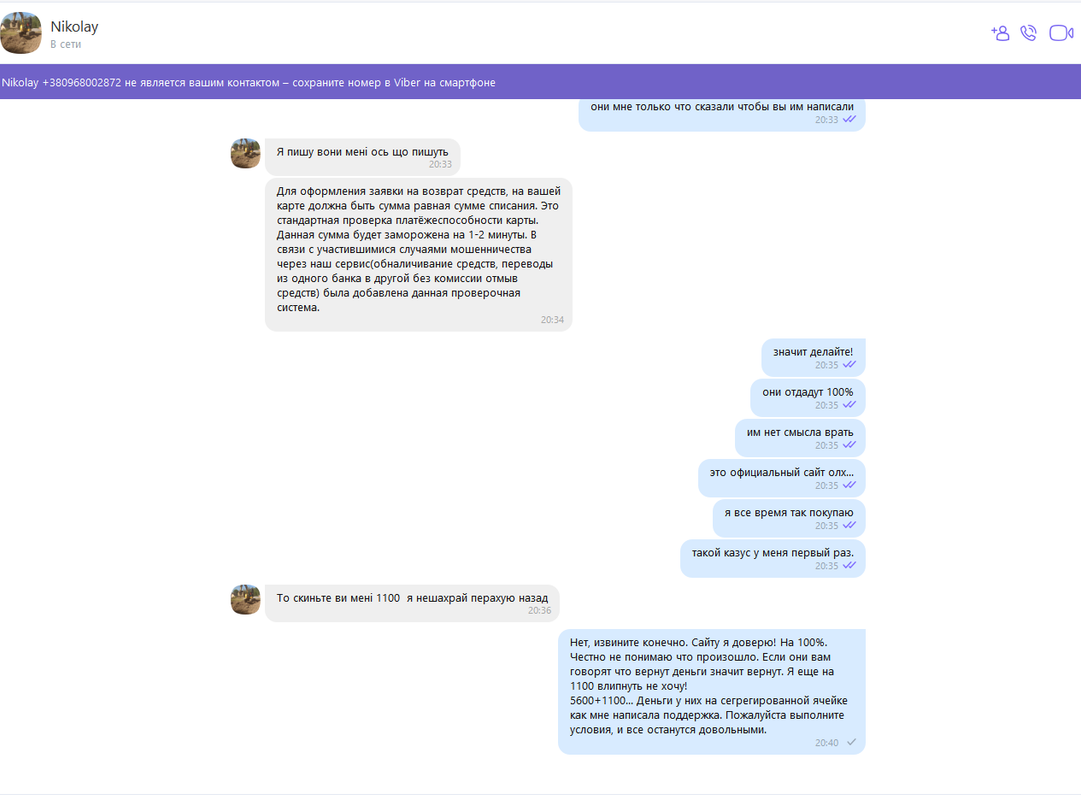Click the purple 'not your contact' banner
Screen dimensions: 1081x800
(x=540, y=82)
